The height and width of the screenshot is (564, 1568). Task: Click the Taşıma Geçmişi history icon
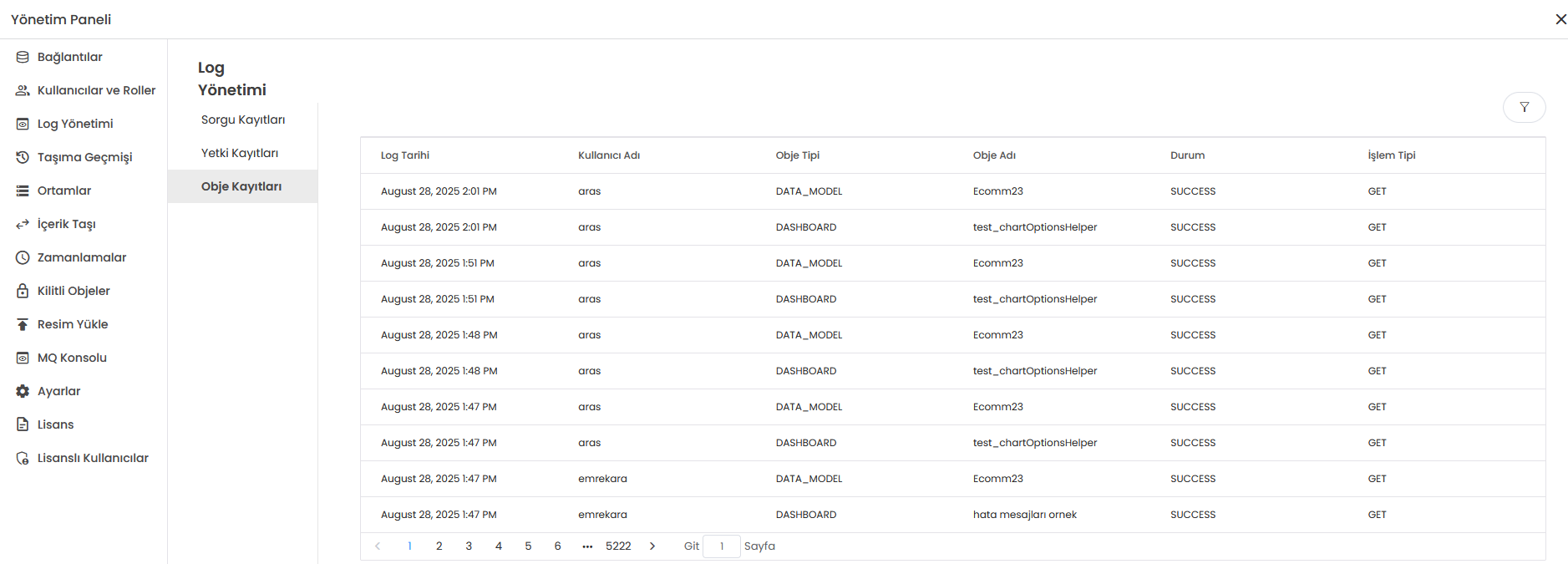[x=23, y=157]
